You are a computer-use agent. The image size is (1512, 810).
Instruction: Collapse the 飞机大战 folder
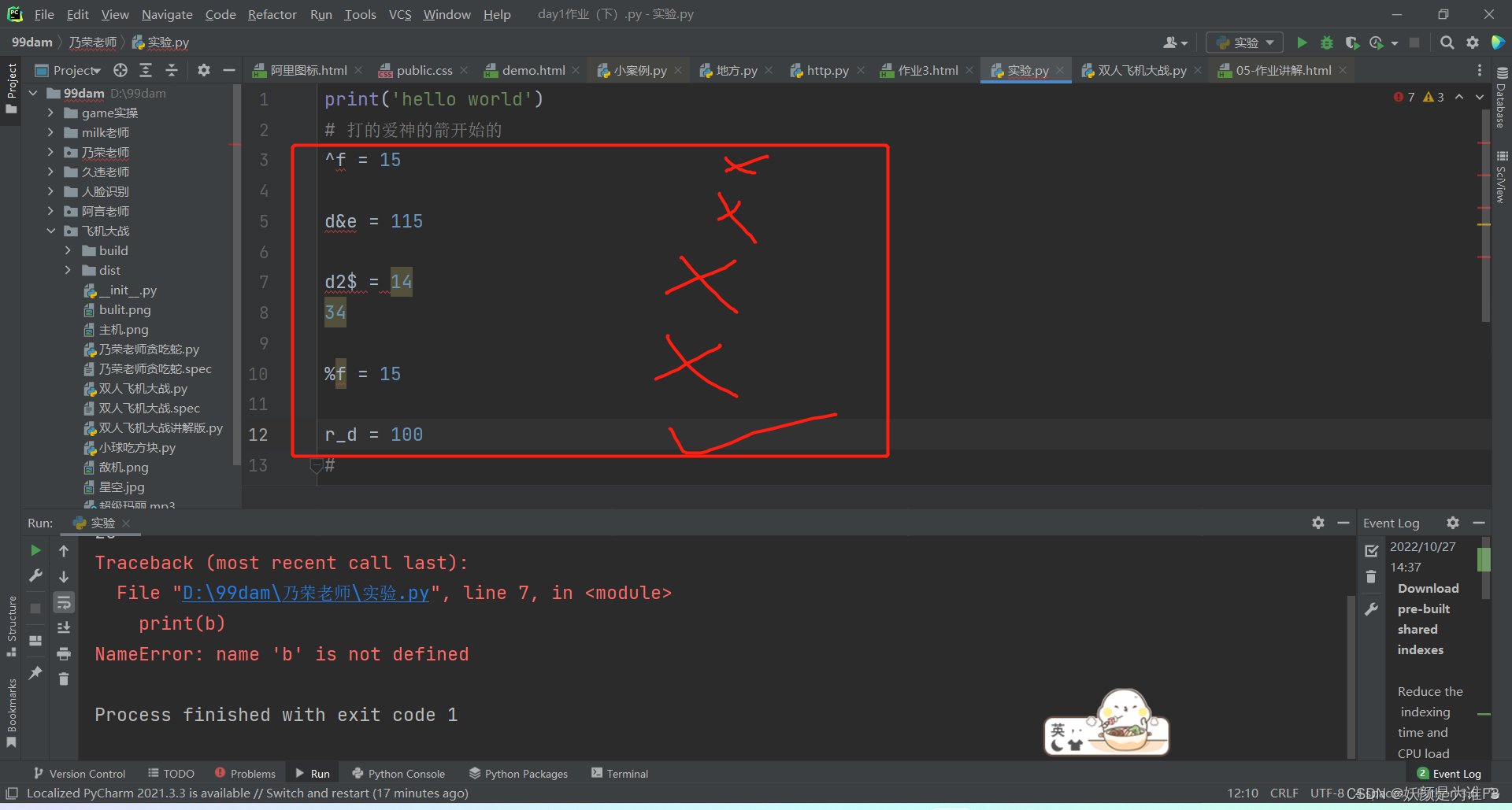[x=50, y=231]
